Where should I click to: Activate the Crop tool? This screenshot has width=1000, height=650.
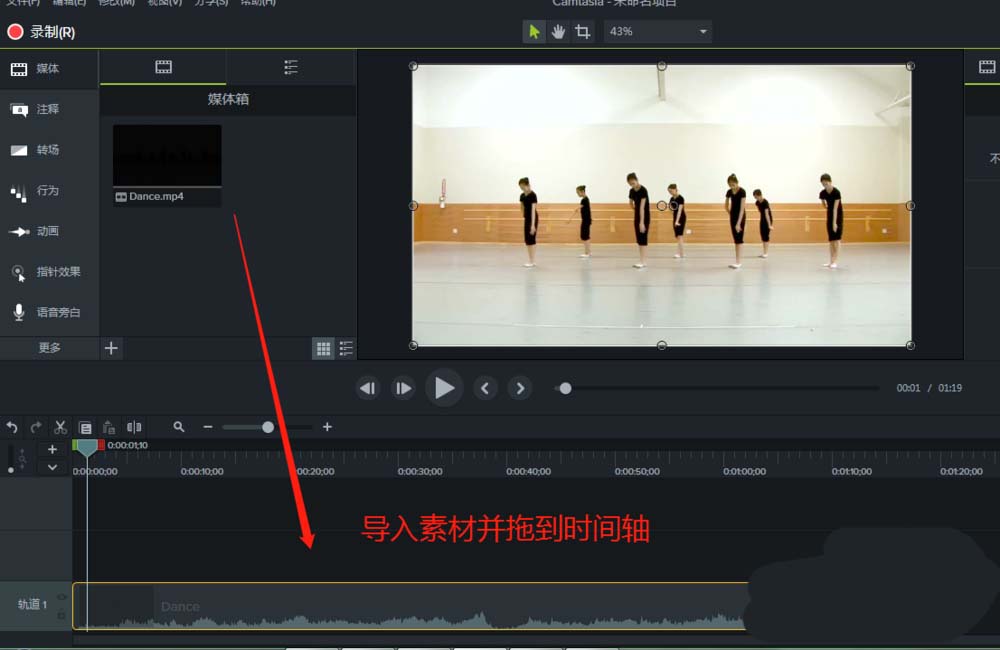click(x=582, y=31)
